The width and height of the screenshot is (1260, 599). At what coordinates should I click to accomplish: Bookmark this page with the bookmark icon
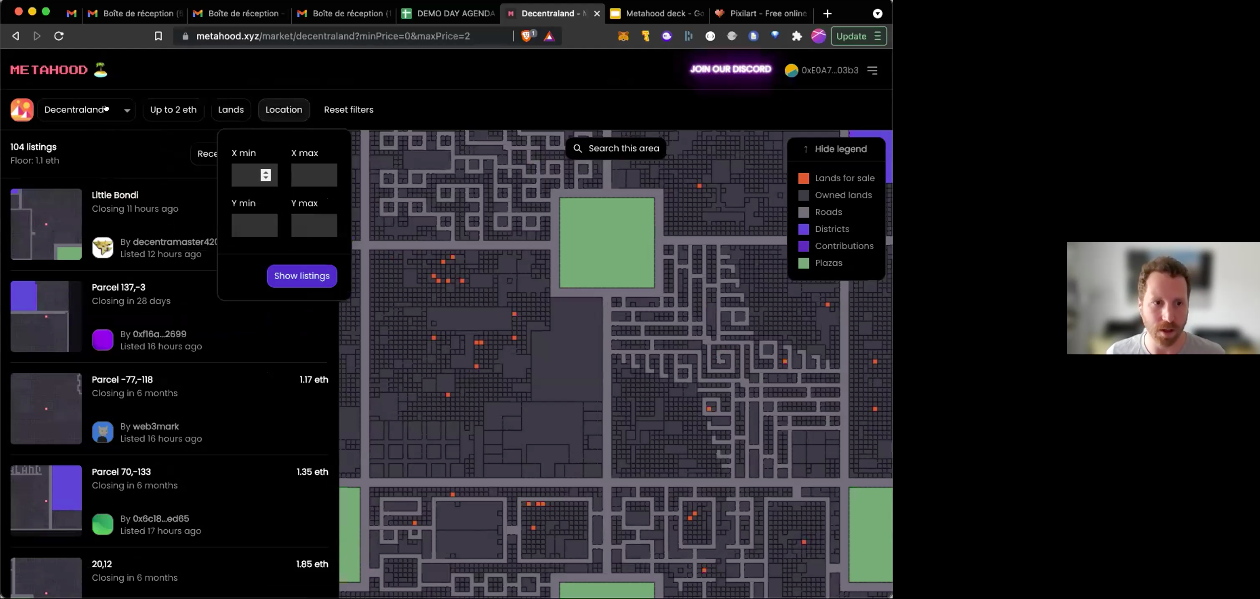158,36
